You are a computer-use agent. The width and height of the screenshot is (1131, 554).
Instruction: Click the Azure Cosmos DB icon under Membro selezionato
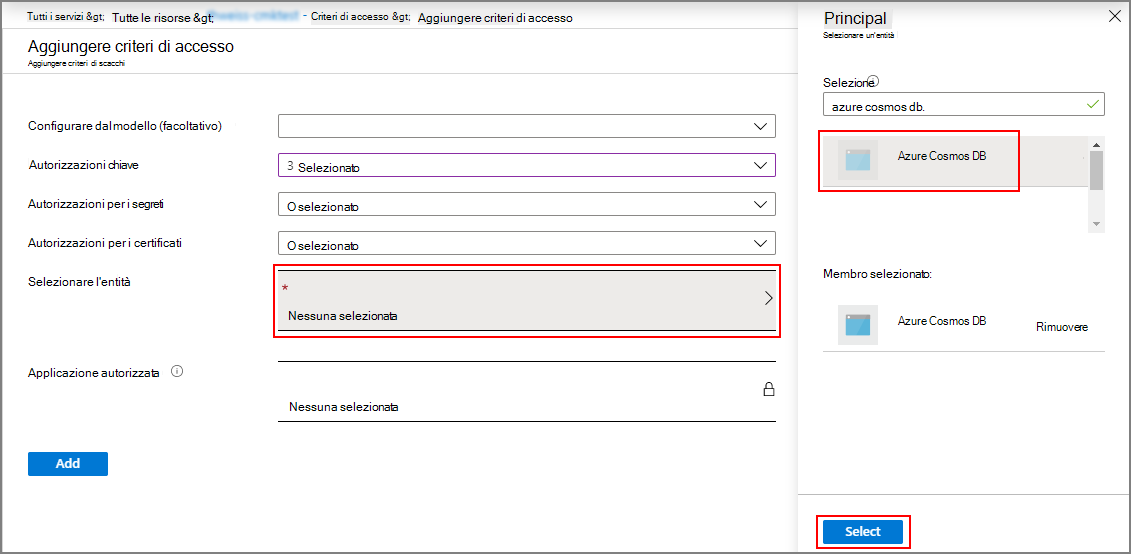tap(858, 325)
